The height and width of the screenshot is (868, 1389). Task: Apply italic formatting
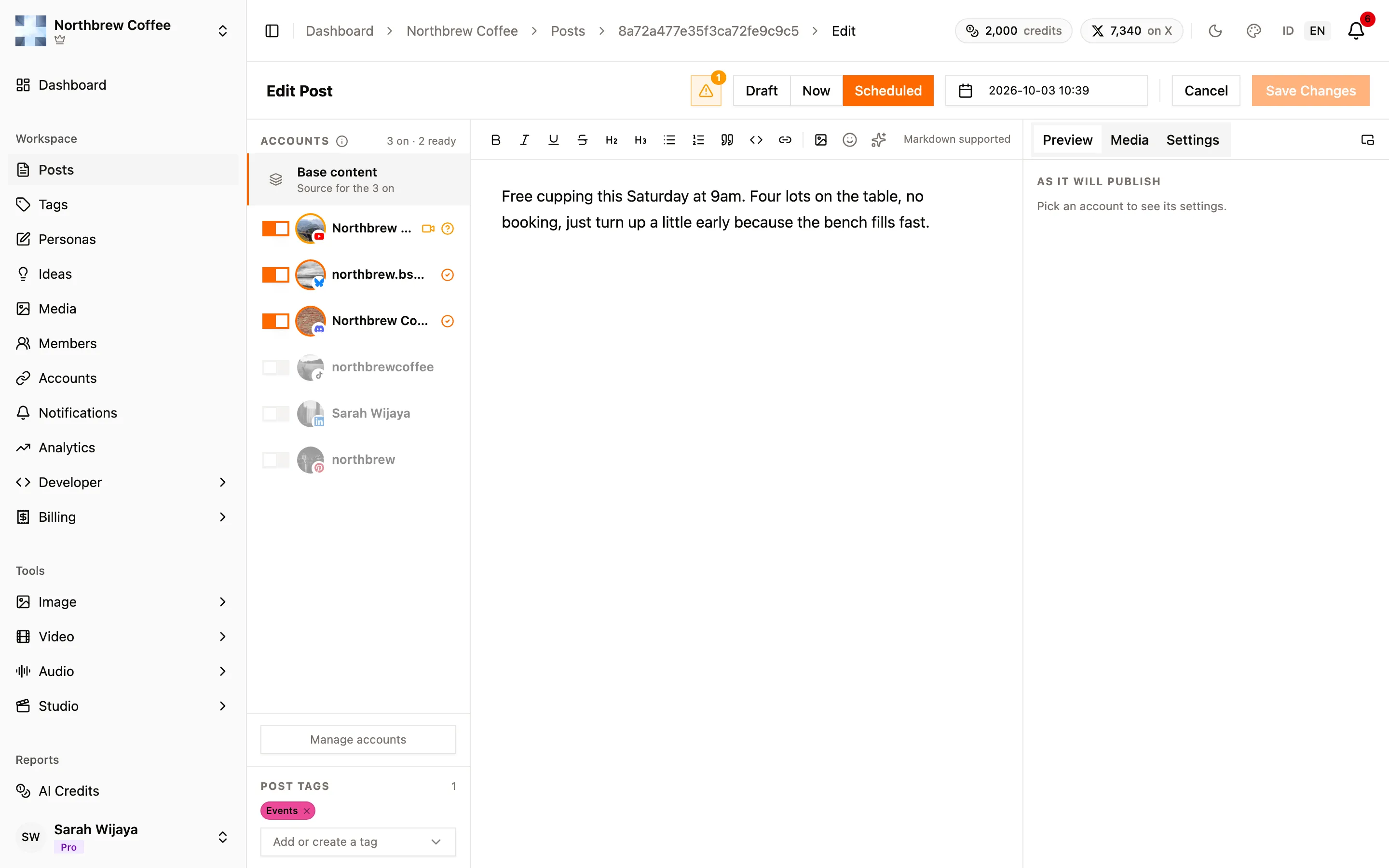pos(524,139)
